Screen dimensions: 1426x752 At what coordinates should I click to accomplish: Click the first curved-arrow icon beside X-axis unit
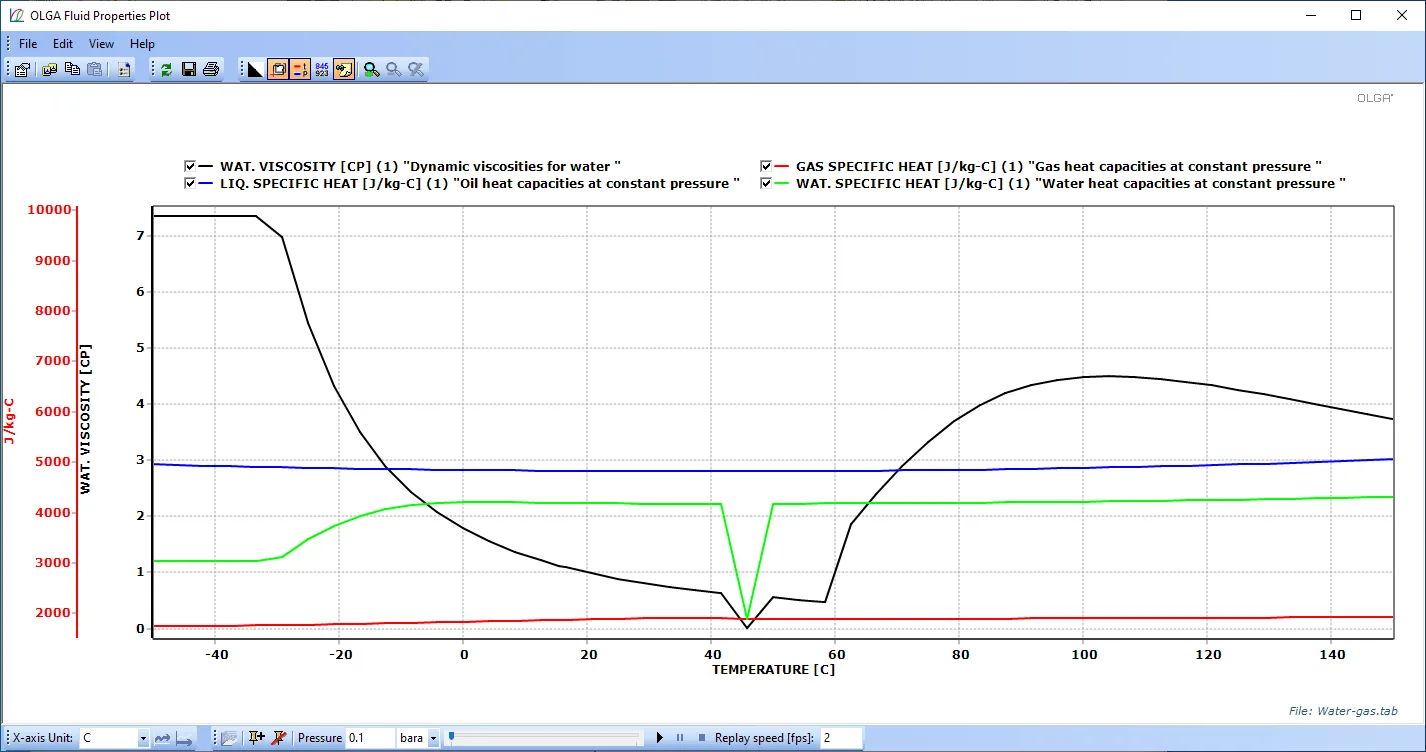[163, 738]
